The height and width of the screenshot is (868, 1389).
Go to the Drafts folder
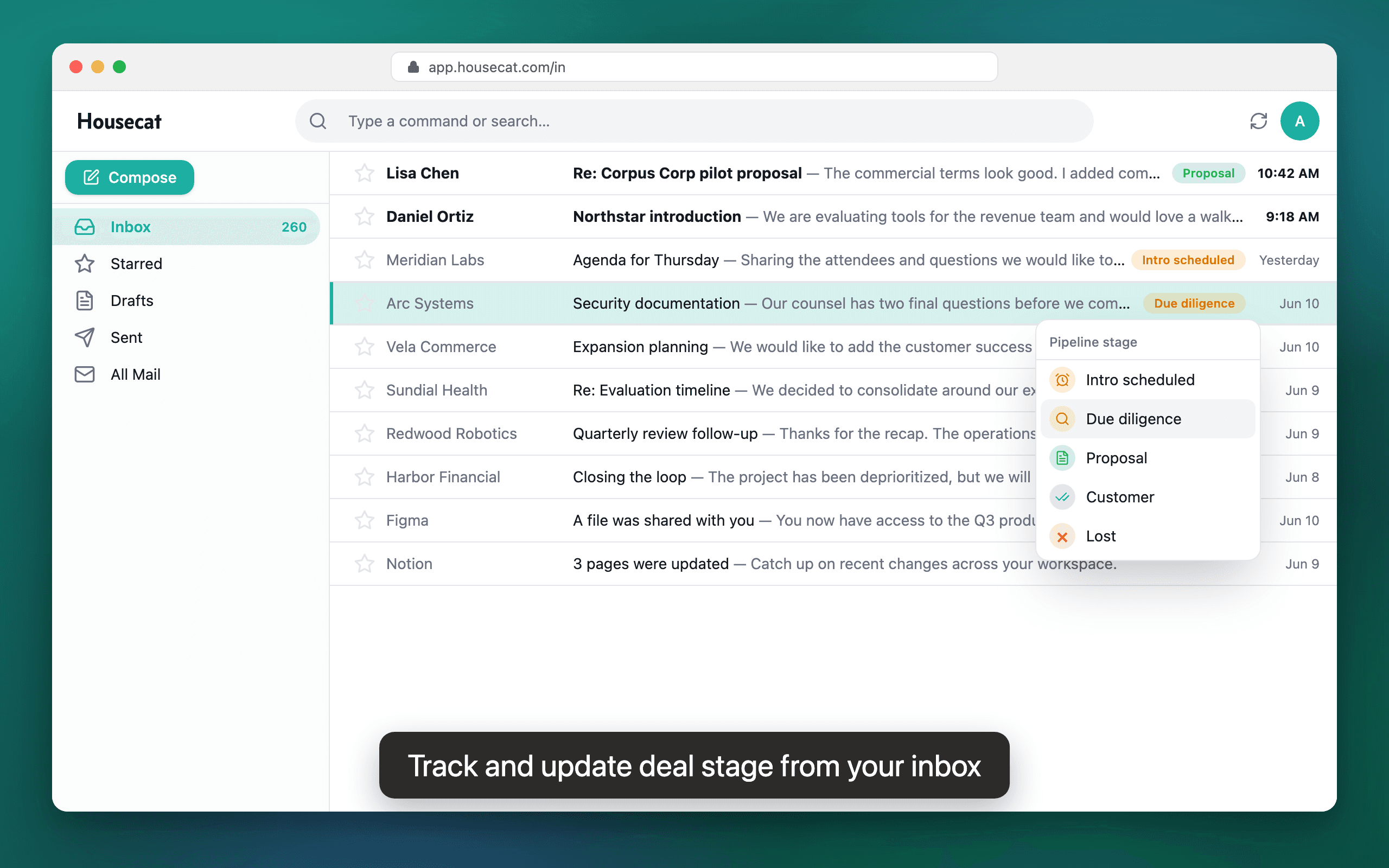[x=187, y=300]
